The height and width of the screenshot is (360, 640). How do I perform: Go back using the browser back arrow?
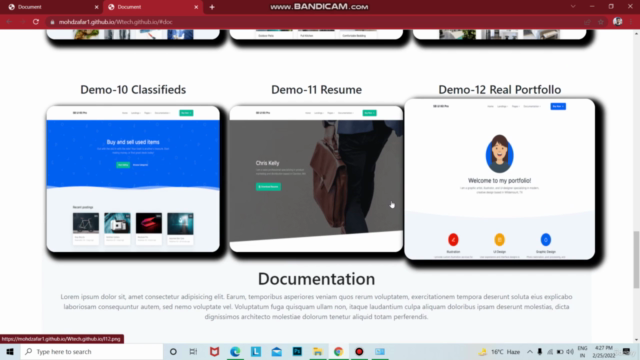(x=9, y=22)
